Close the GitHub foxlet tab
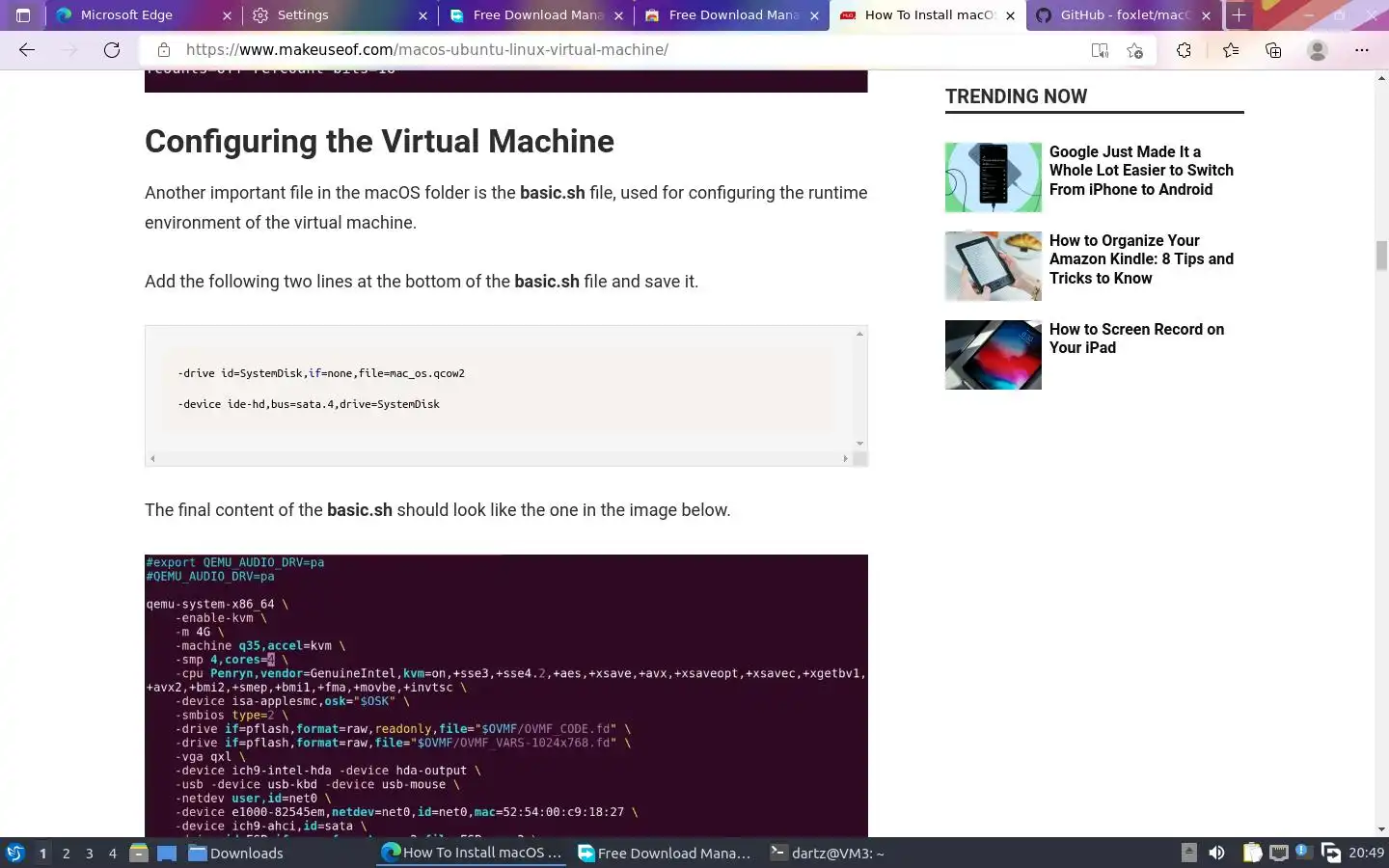Screen dimensions: 1389x868 coord(1206,15)
